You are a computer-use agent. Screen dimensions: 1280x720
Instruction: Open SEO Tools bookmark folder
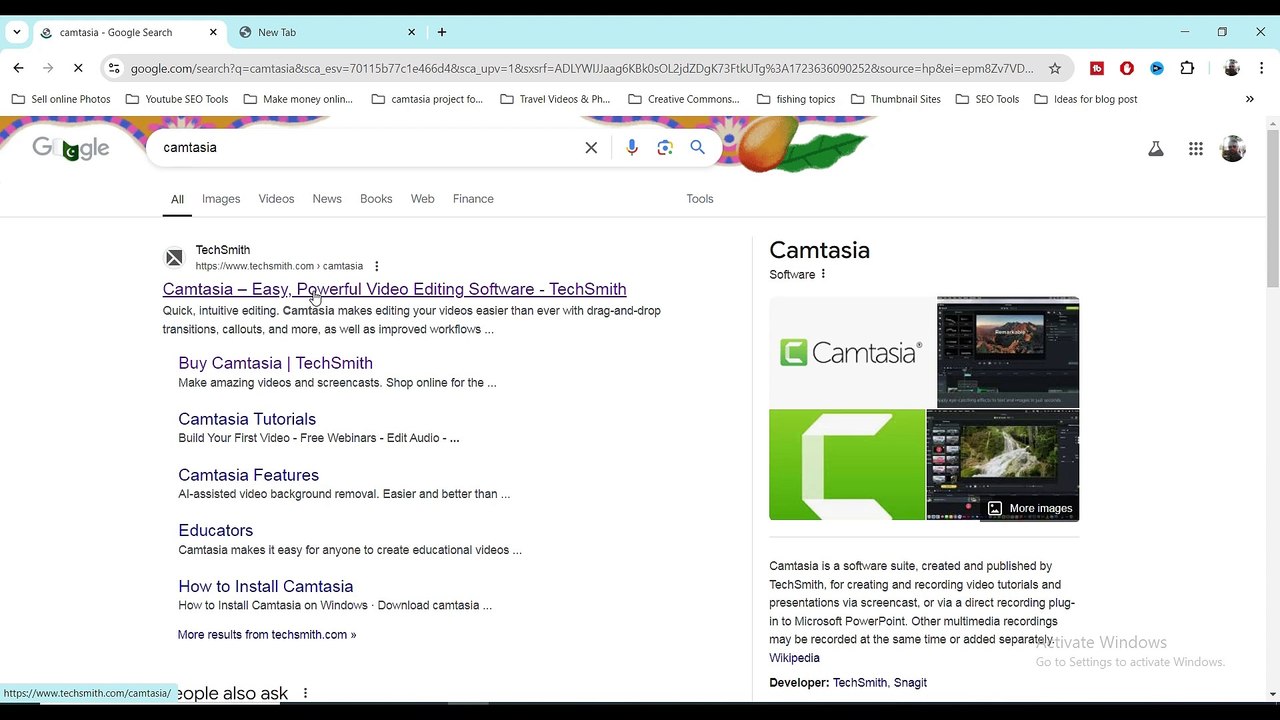(x=987, y=99)
